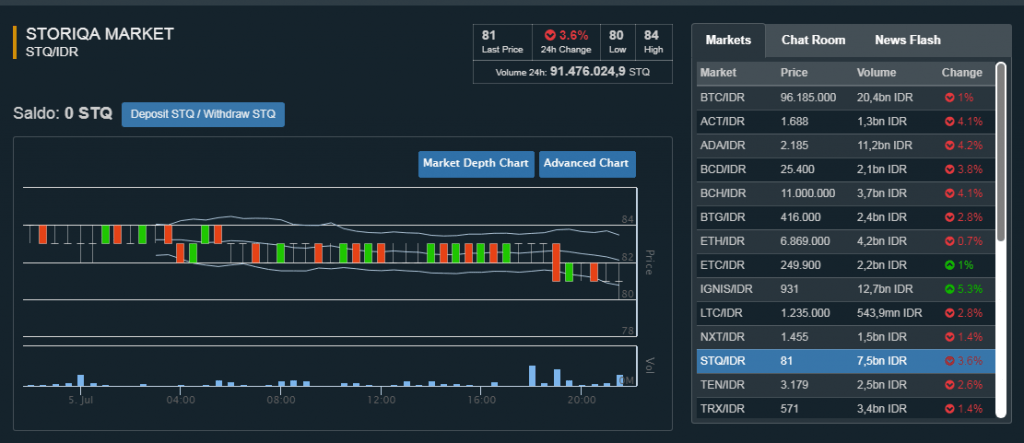The height and width of the screenshot is (443, 1024).
Task: Select the BCD/IDR market row
Action: 846,169
